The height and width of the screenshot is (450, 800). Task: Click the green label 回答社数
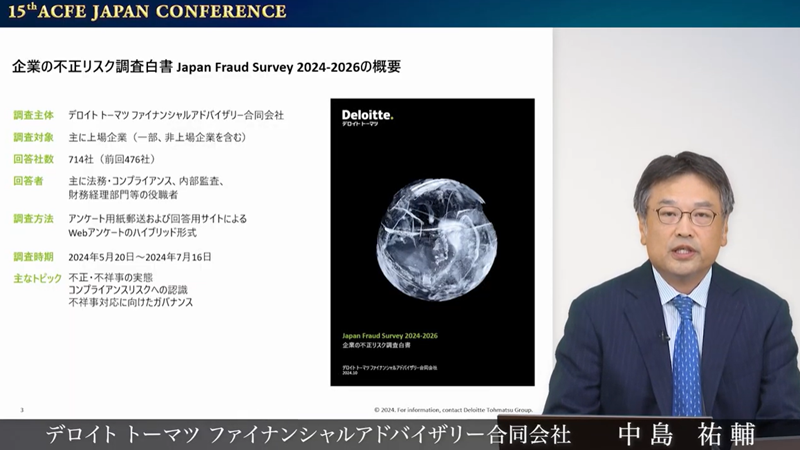tap(33, 159)
